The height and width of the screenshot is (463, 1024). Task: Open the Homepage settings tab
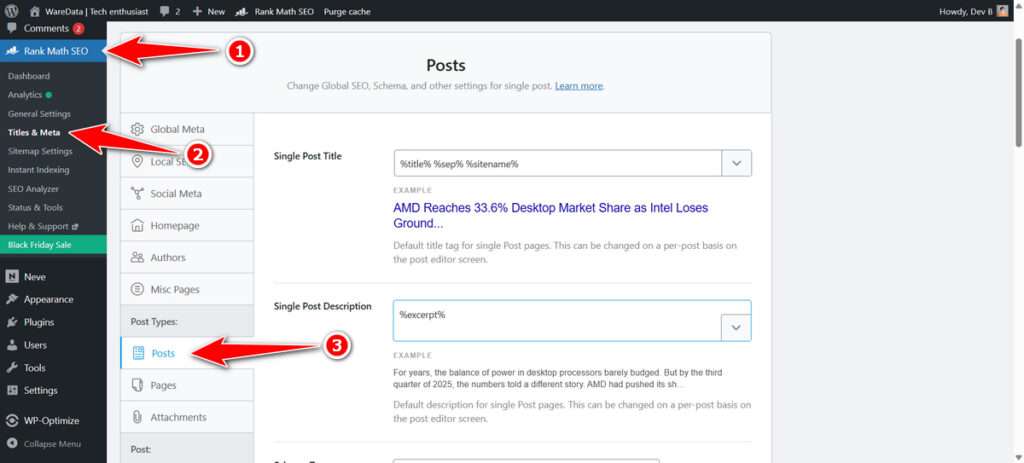(x=187, y=225)
